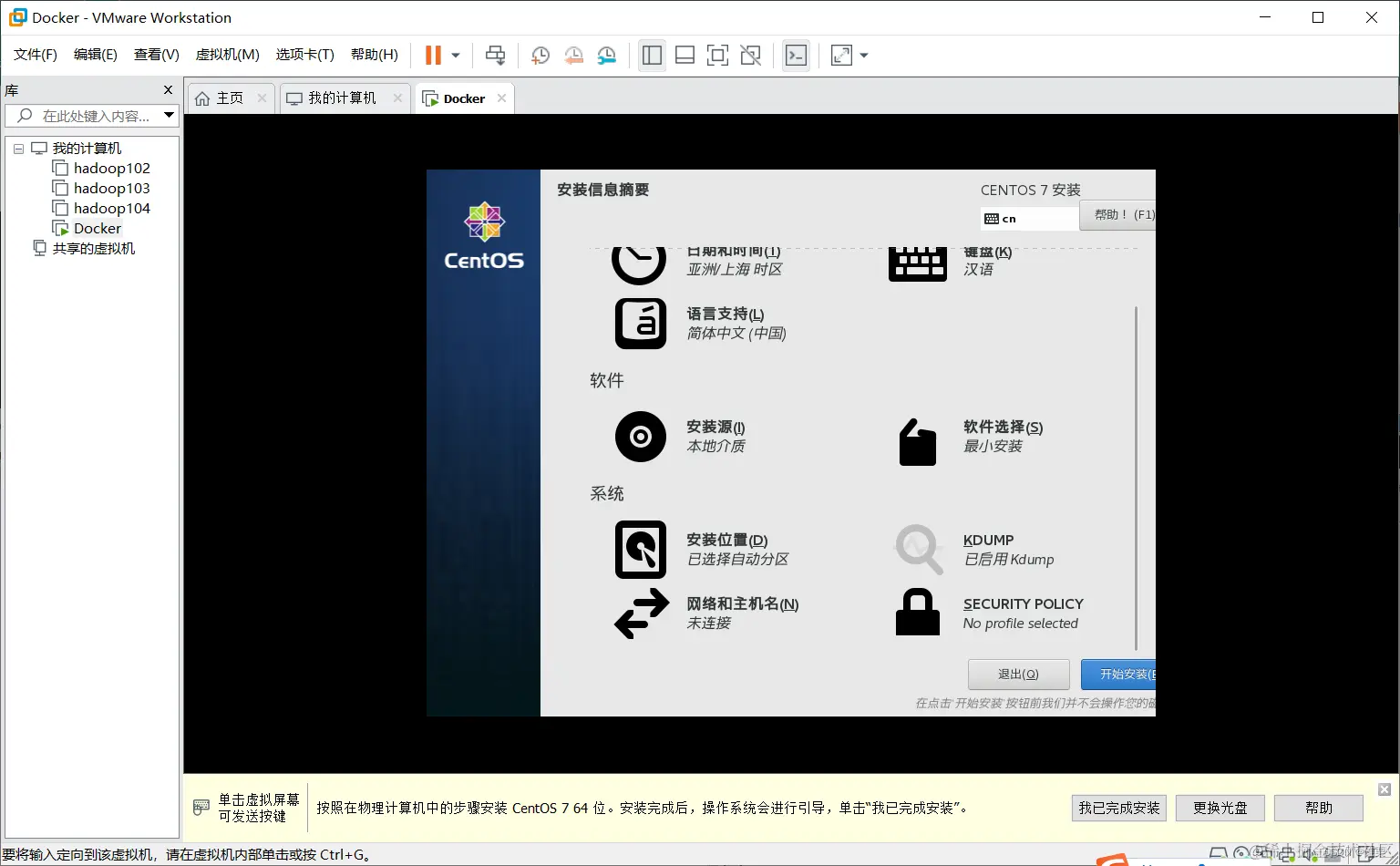Open the 虚拟机(M) menu

[228, 55]
